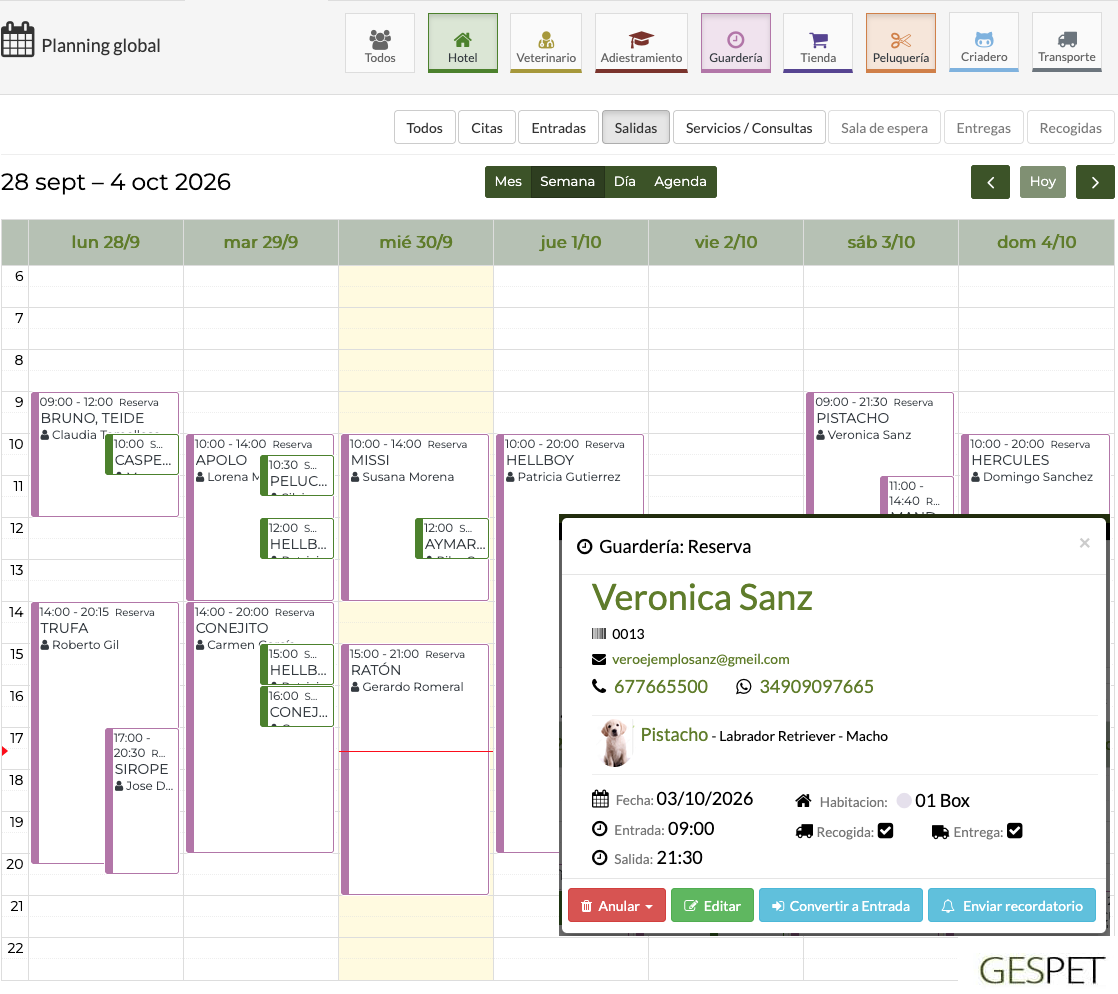Viewport: 1118px width, 994px height.
Task: Click the envelope email icon
Action: coord(599,660)
